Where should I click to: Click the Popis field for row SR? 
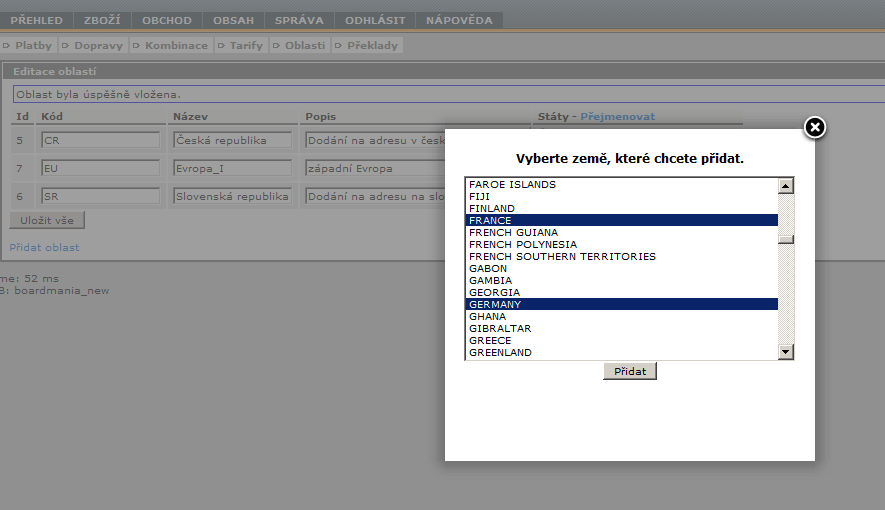pos(375,196)
